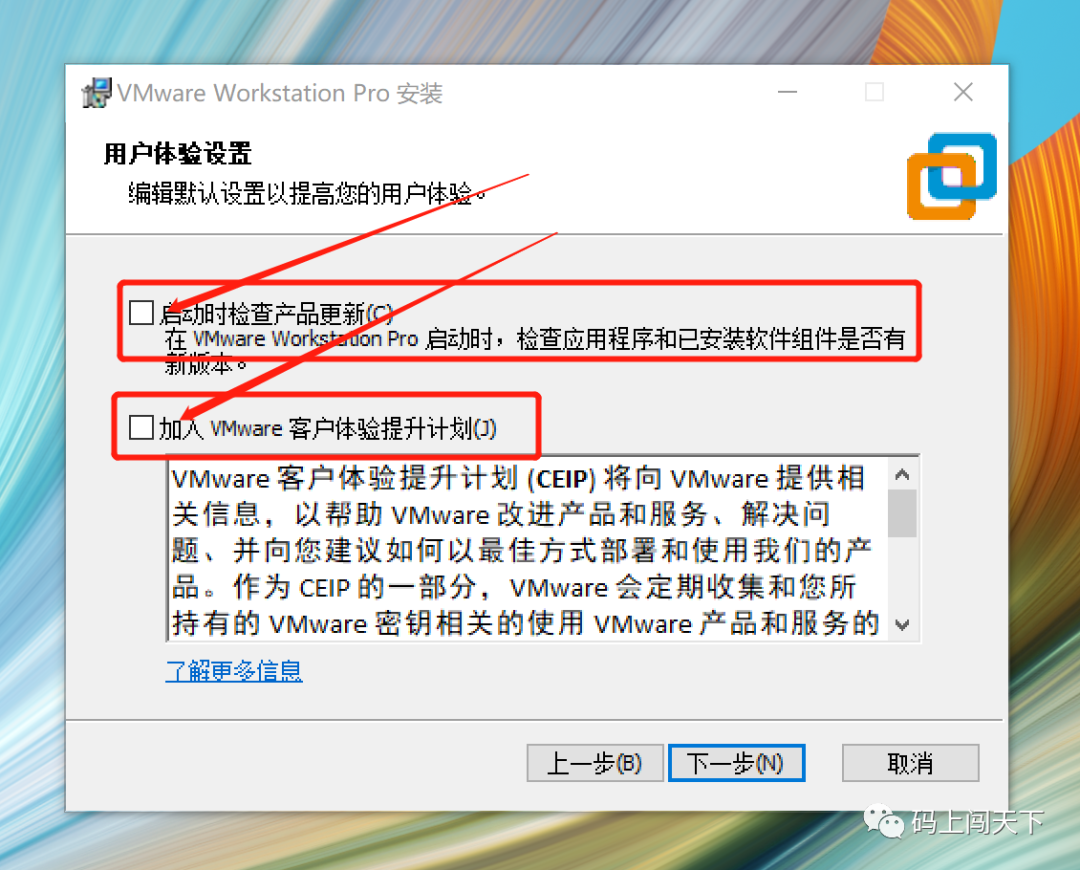The height and width of the screenshot is (870, 1080).
Task: Click the disabled maximize window button
Action: point(875,92)
